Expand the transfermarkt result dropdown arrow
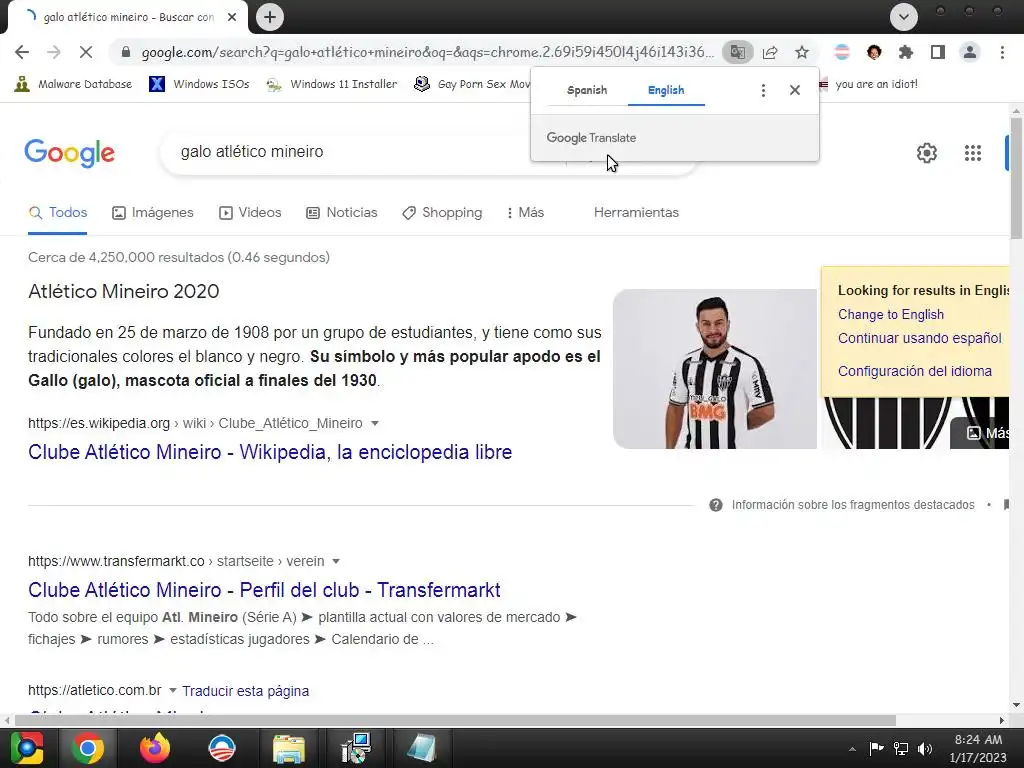 pos(336,562)
